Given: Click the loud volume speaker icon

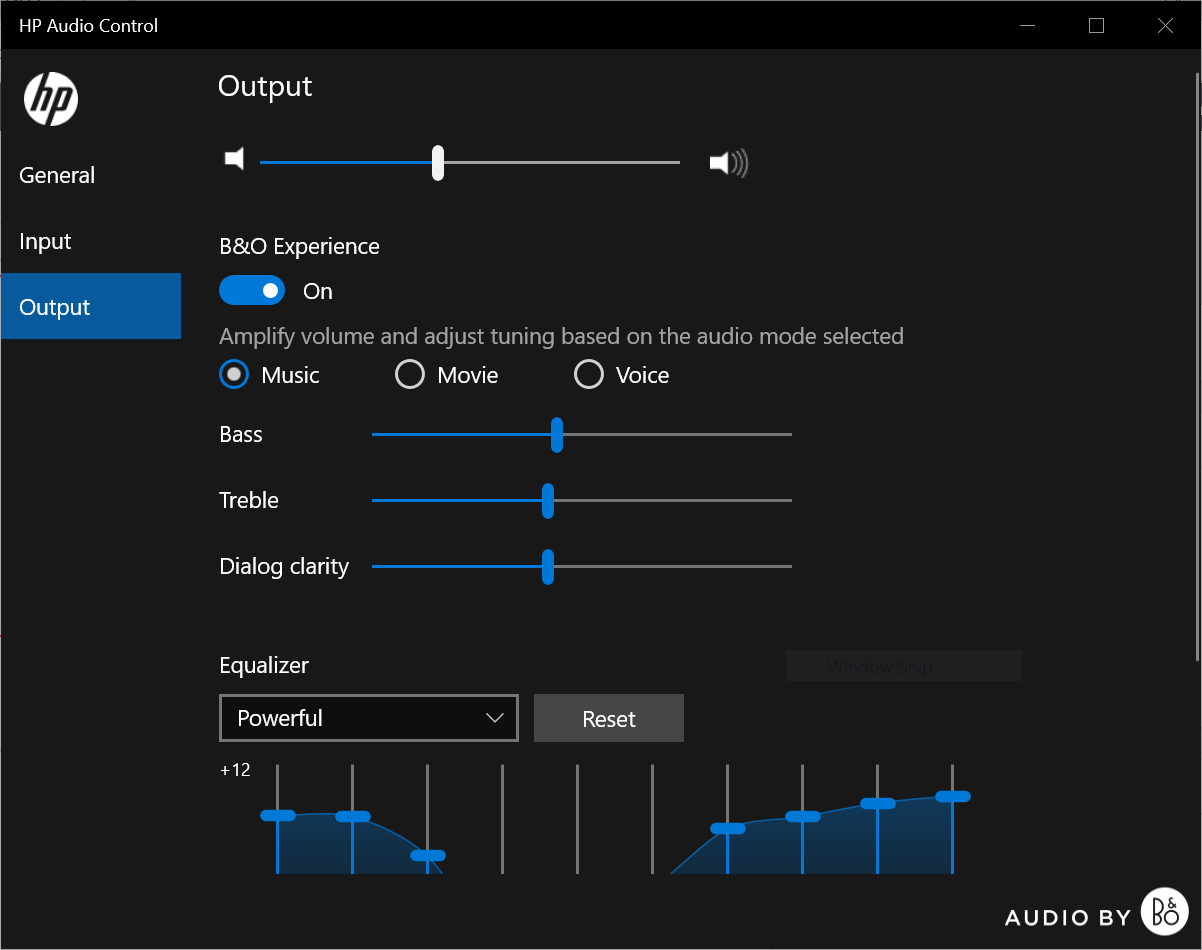Looking at the screenshot, I should tap(728, 162).
